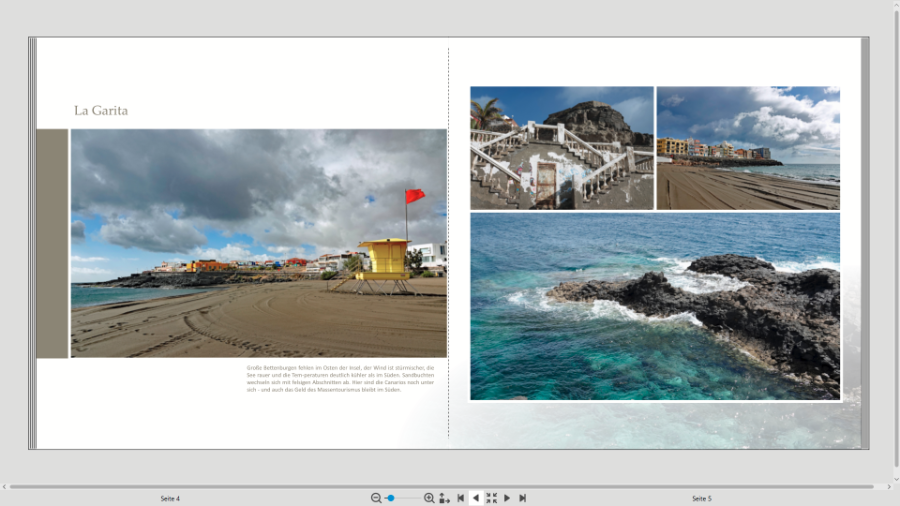The height and width of the screenshot is (506, 900).
Task: Click the horizontal scrollbar left arrow
Action: 5,487
